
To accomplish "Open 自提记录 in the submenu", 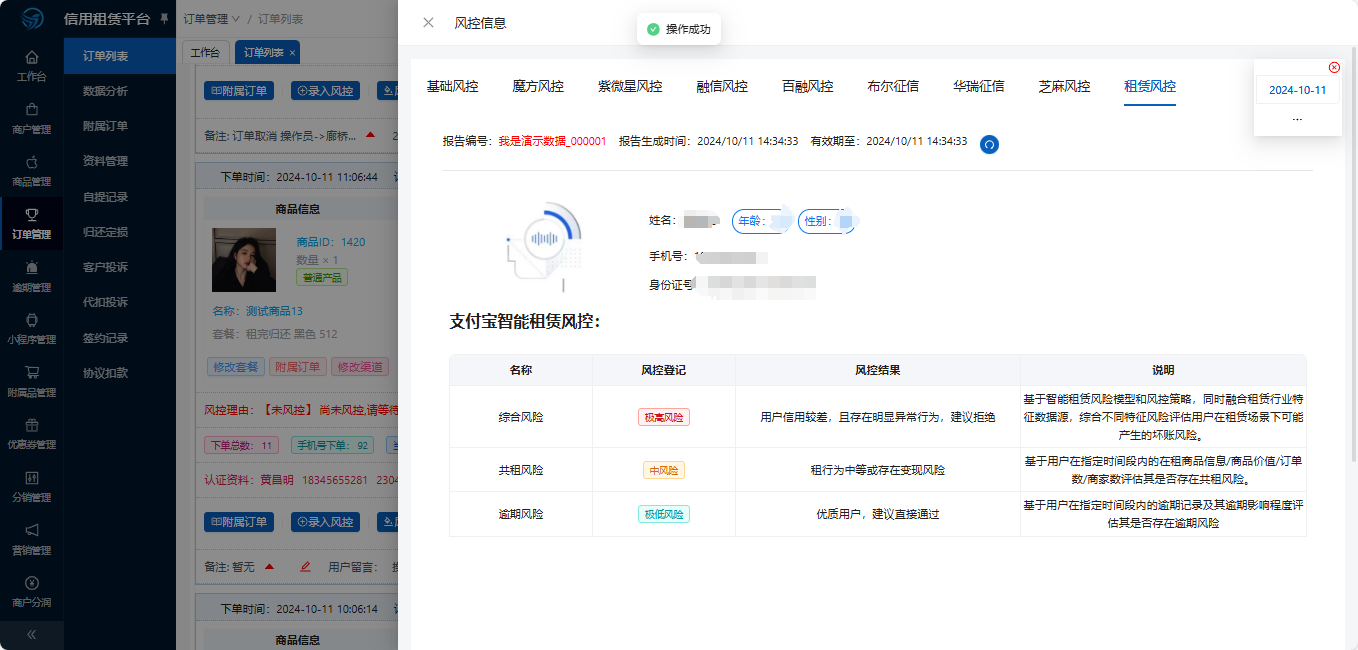I will click(120, 197).
